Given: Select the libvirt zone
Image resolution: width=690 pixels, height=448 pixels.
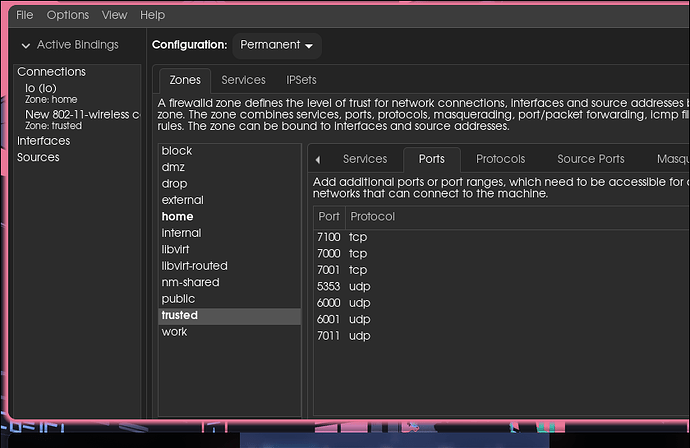Looking at the screenshot, I should tap(229, 250).
